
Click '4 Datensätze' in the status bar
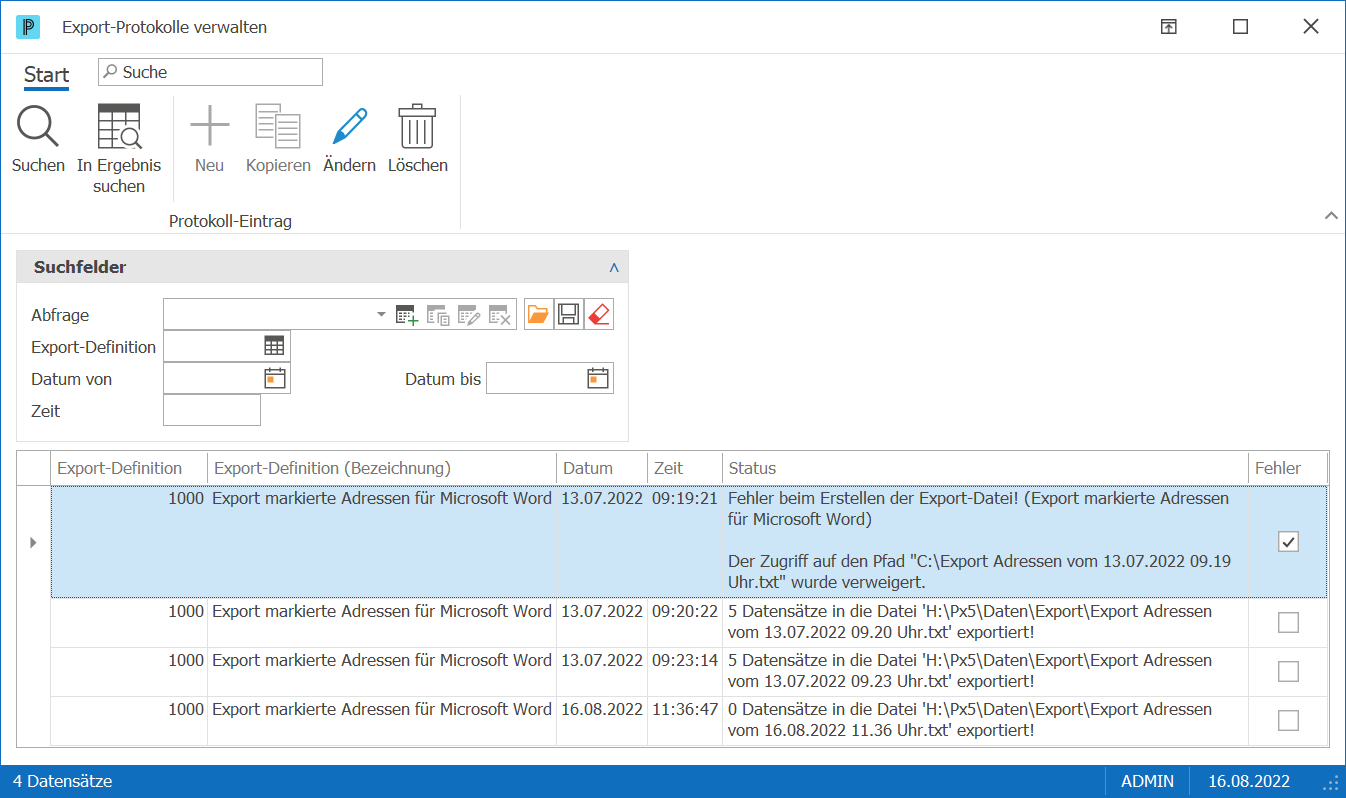pyautogui.click(x=62, y=781)
